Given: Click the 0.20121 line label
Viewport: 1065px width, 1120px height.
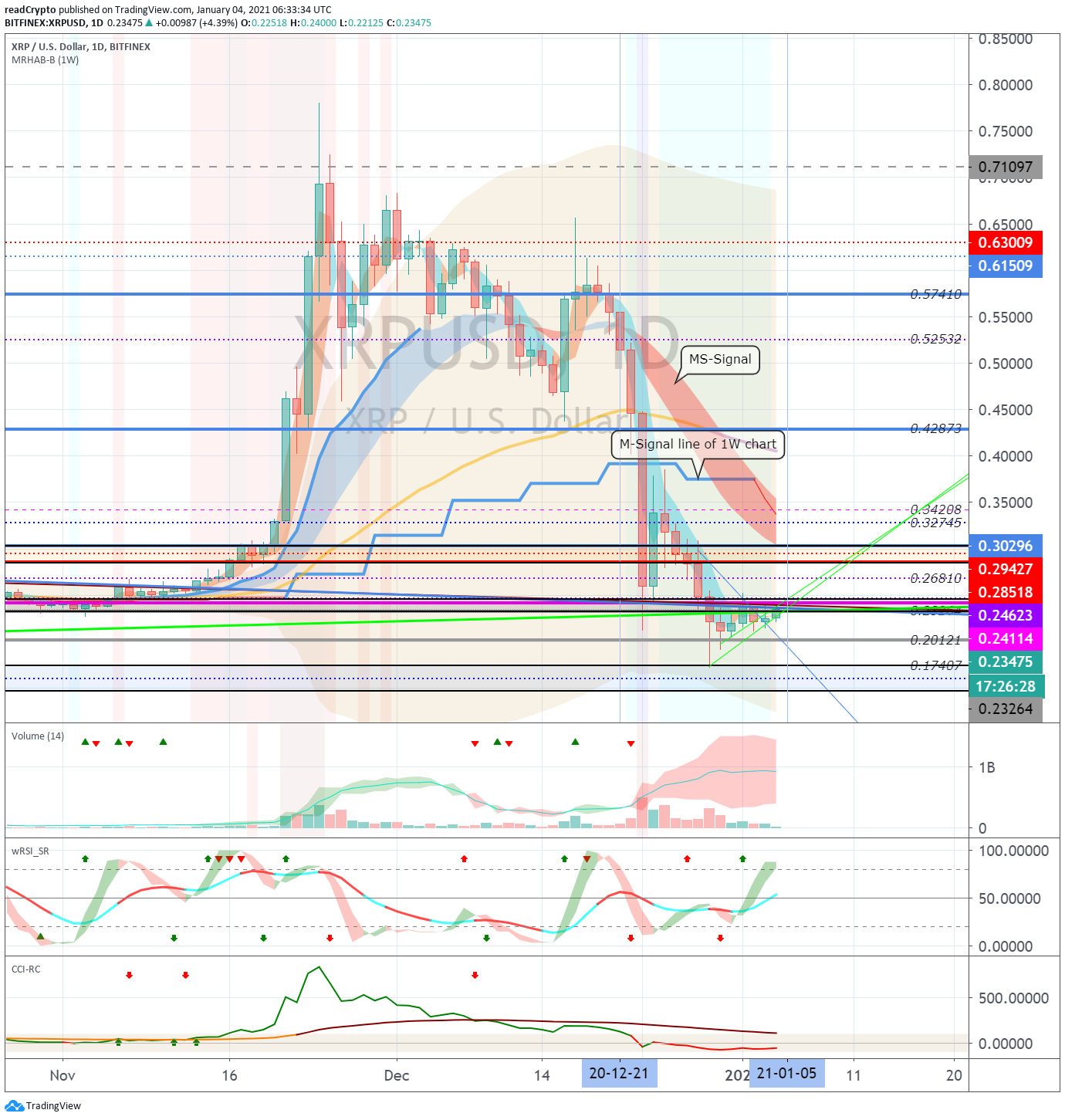Looking at the screenshot, I should [936, 640].
